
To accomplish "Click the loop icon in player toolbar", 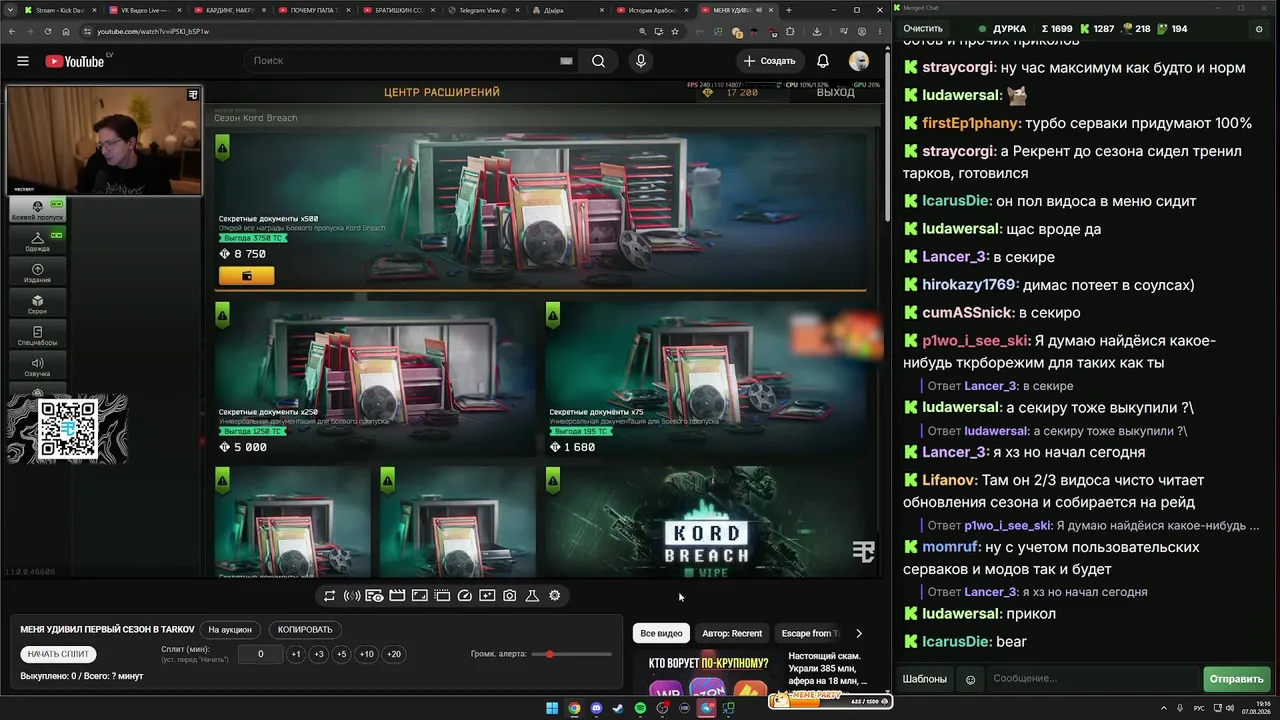I will [329, 596].
